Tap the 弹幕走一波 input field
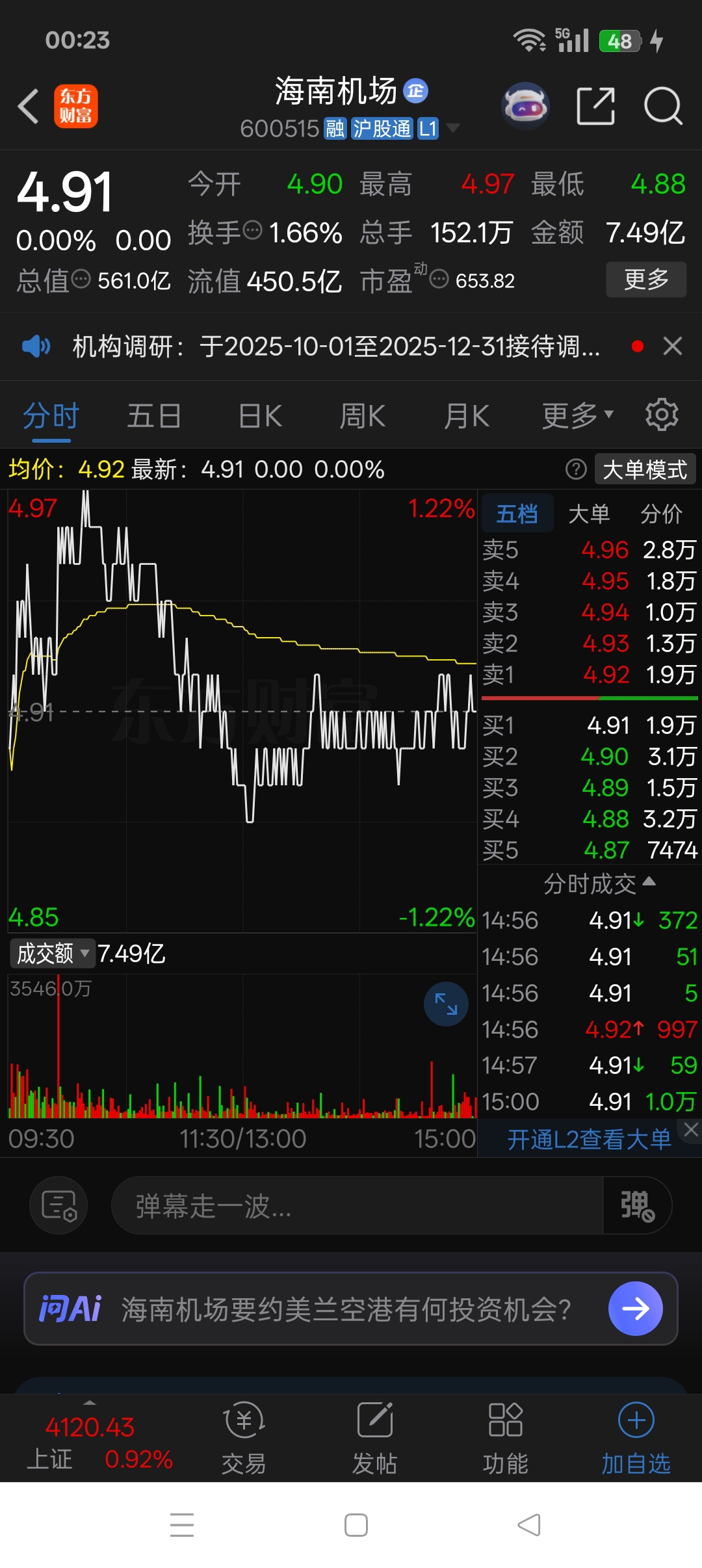This screenshot has height=1568, width=702. pos(357,1205)
